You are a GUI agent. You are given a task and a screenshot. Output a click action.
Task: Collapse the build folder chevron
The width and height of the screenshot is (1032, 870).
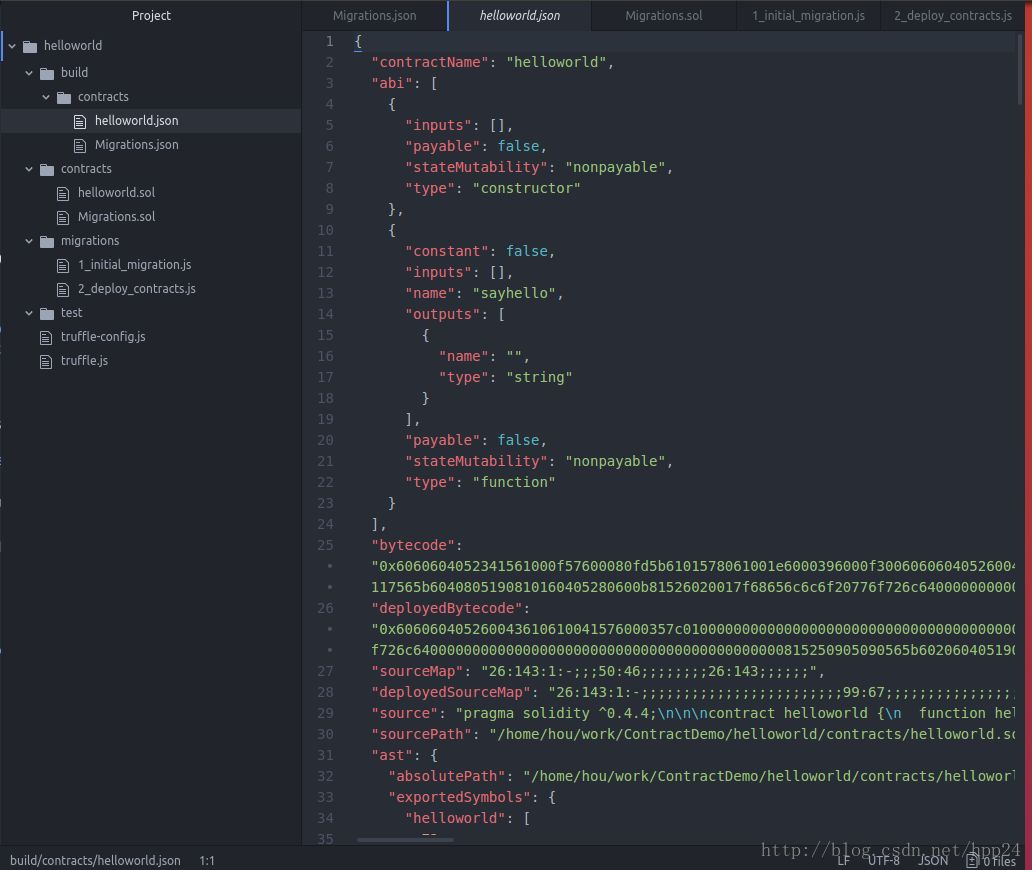[x=29, y=73]
